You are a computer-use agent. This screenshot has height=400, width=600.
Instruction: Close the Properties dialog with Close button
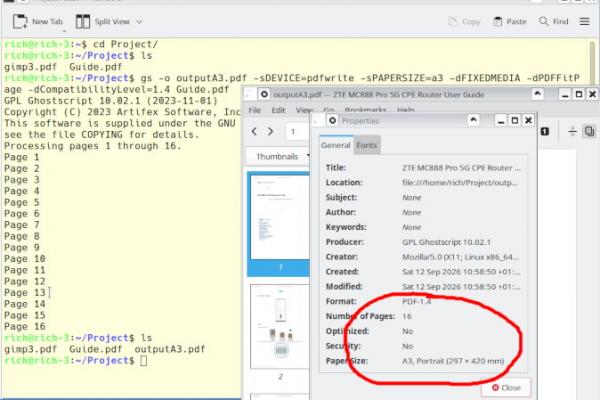[506, 388]
